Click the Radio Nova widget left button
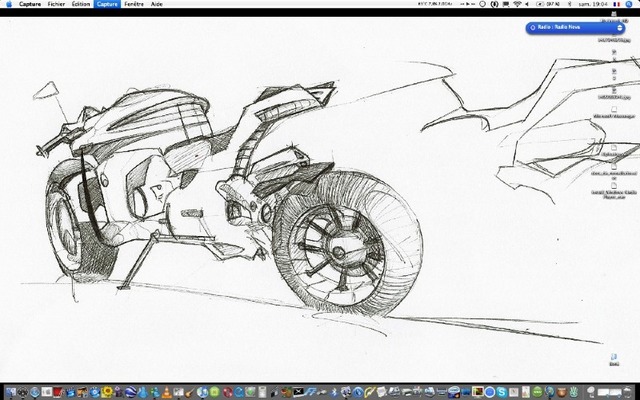Screen dimensions: 640x400 click(x=531, y=28)
